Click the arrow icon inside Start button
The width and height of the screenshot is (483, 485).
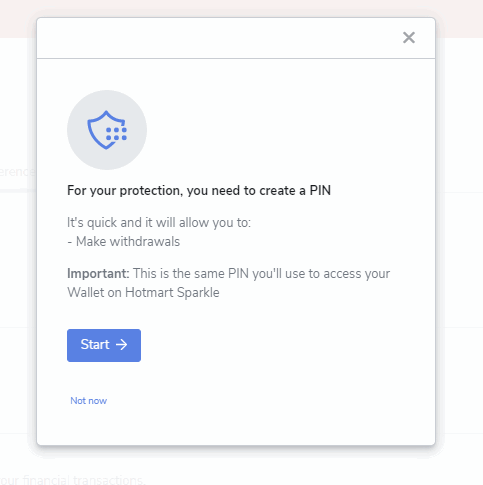tap(121, 345)
